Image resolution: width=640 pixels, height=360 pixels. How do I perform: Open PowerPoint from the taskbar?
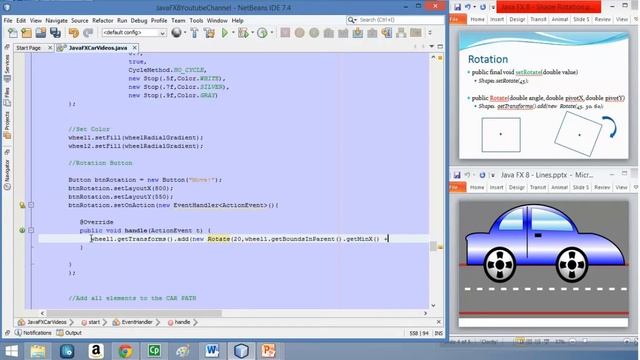pyautogui.click(x=268, y=351)
